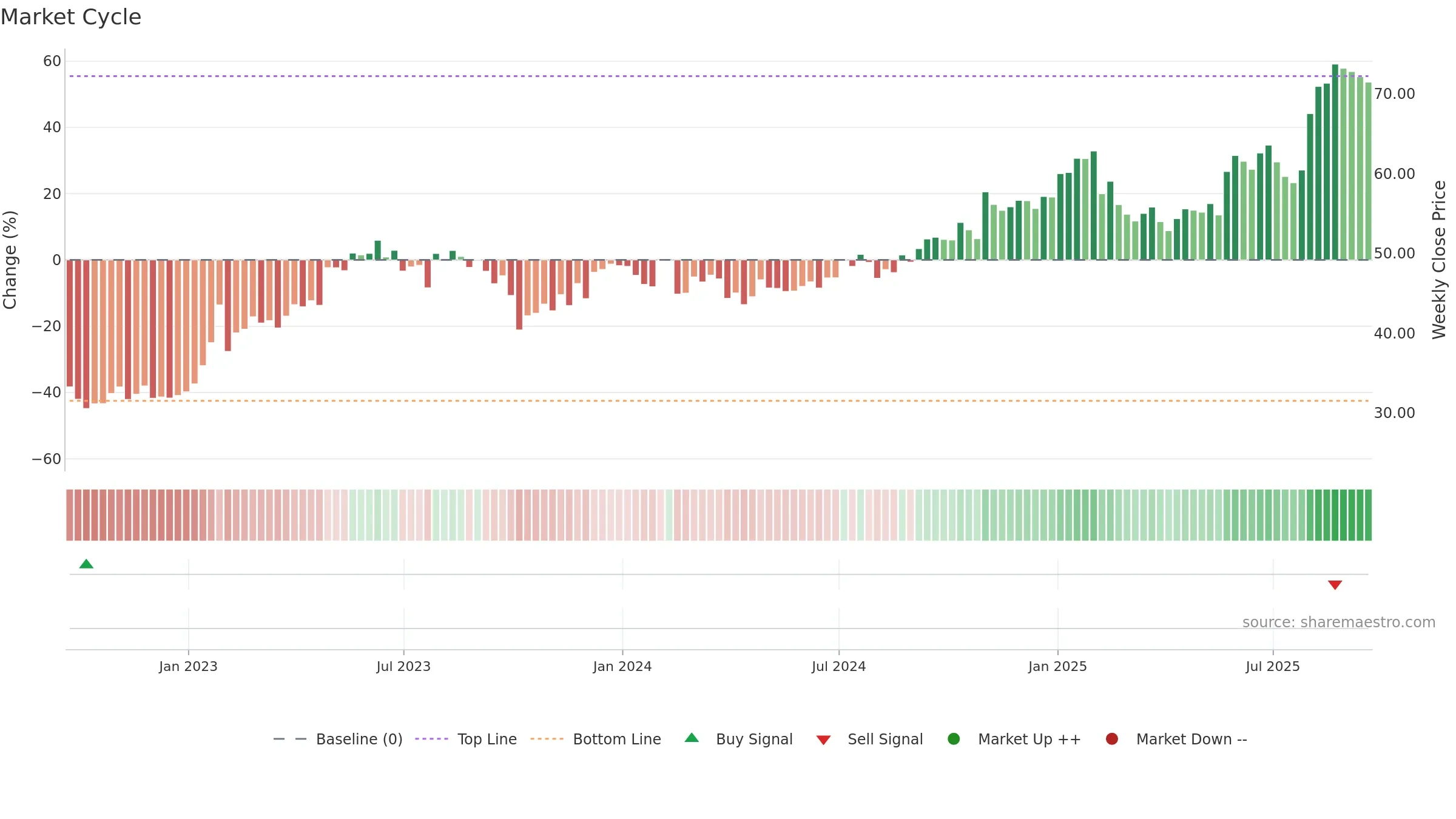Click the '30.00' right axis price label
Image resolution: width=1456 pixels, height=819 pixels.
(1395, 413)
